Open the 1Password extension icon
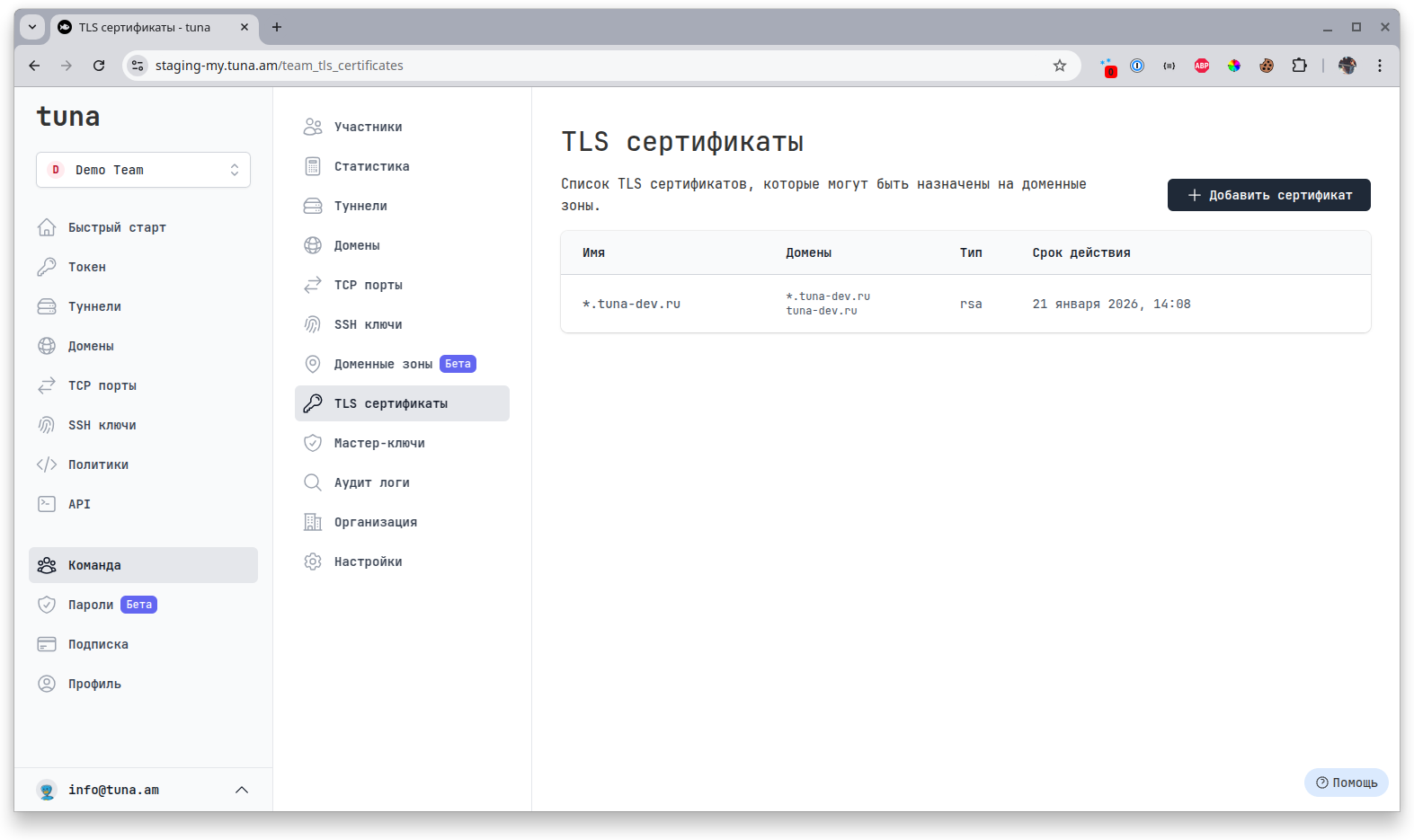Viewport: 1414px width, 840px height. 1137,66
